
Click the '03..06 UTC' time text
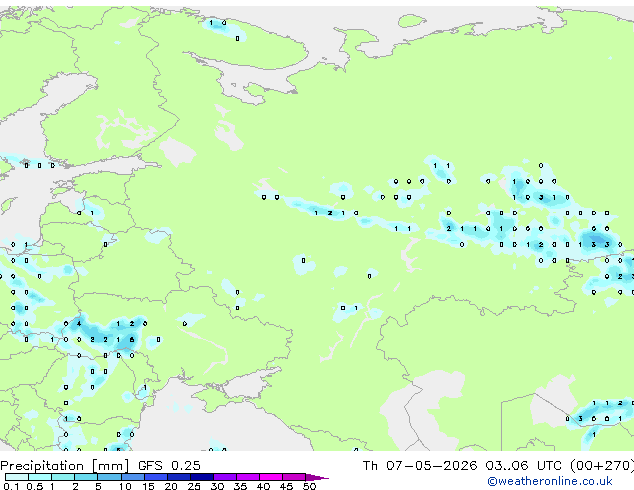[x=524, y=466]
